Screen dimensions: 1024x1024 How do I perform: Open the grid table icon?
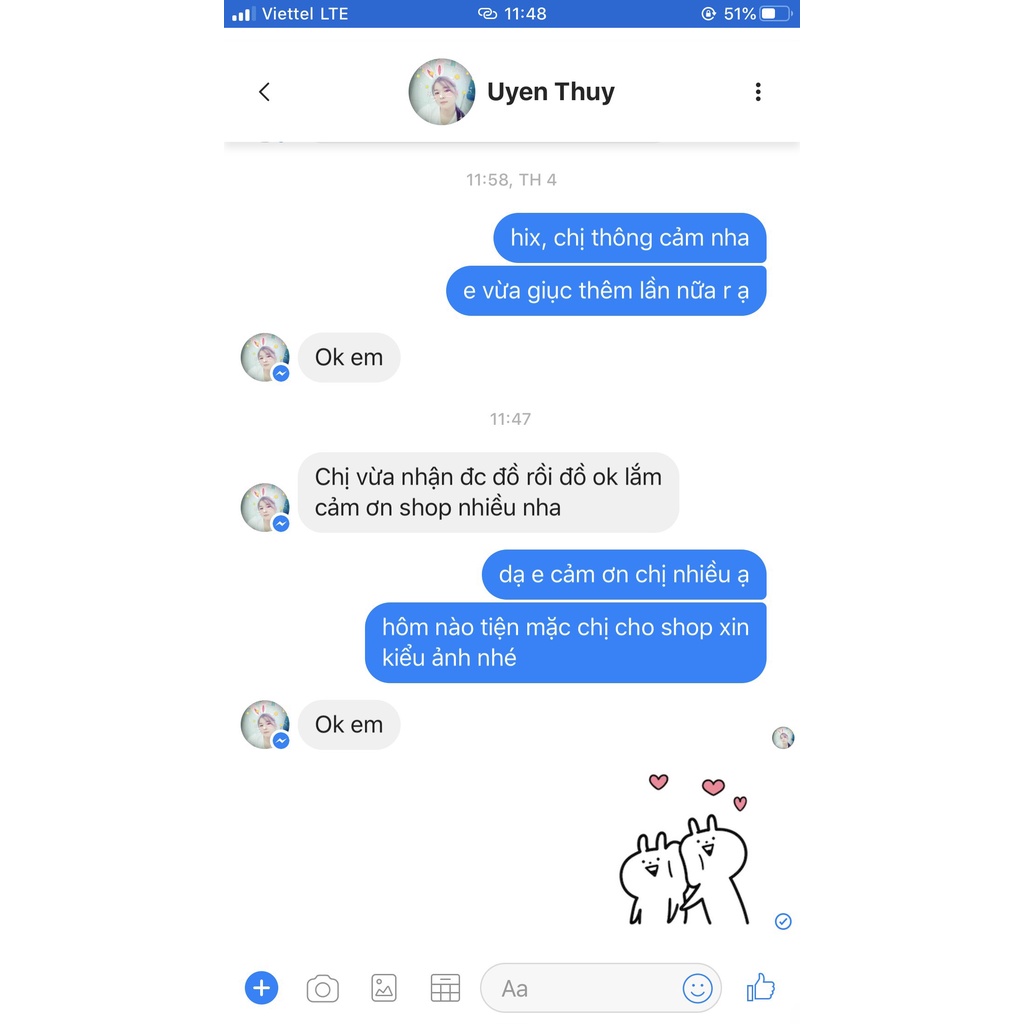point(445,988)
